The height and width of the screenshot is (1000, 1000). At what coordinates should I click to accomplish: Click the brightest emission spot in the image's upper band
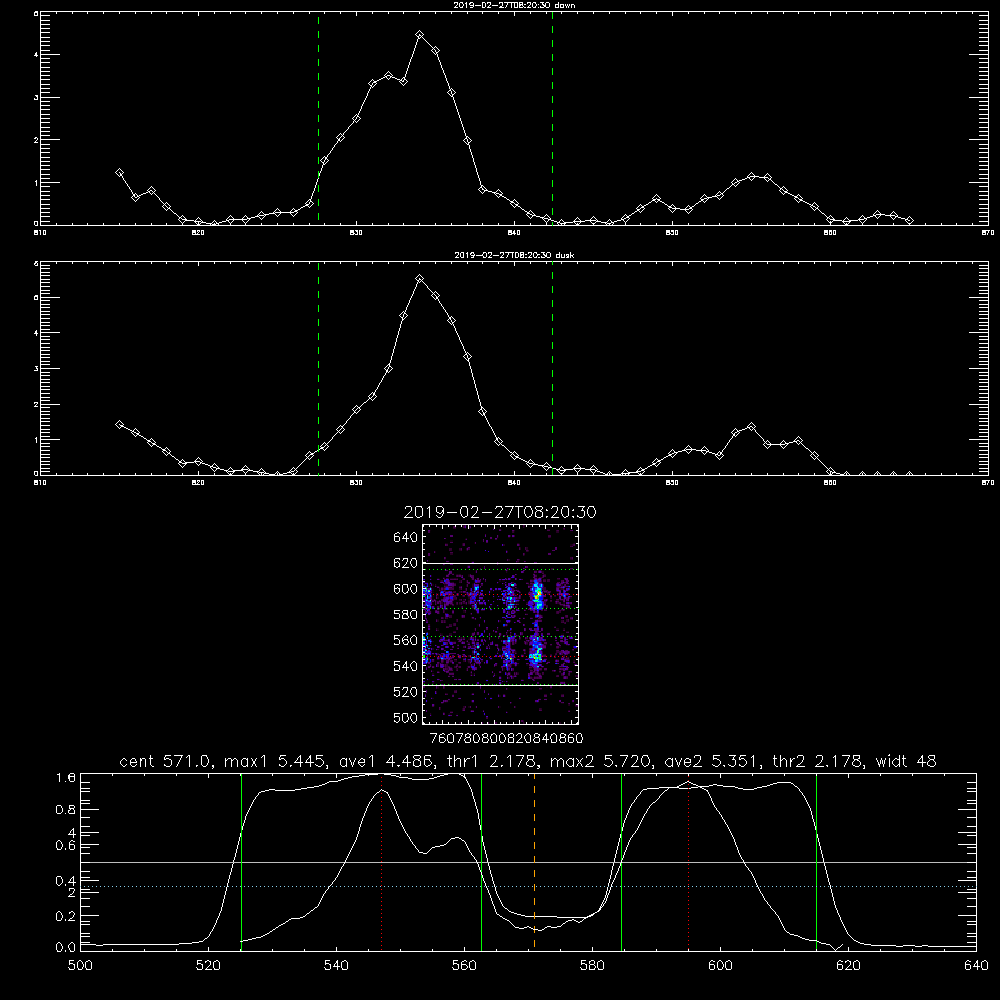click(x=538, y=594)
